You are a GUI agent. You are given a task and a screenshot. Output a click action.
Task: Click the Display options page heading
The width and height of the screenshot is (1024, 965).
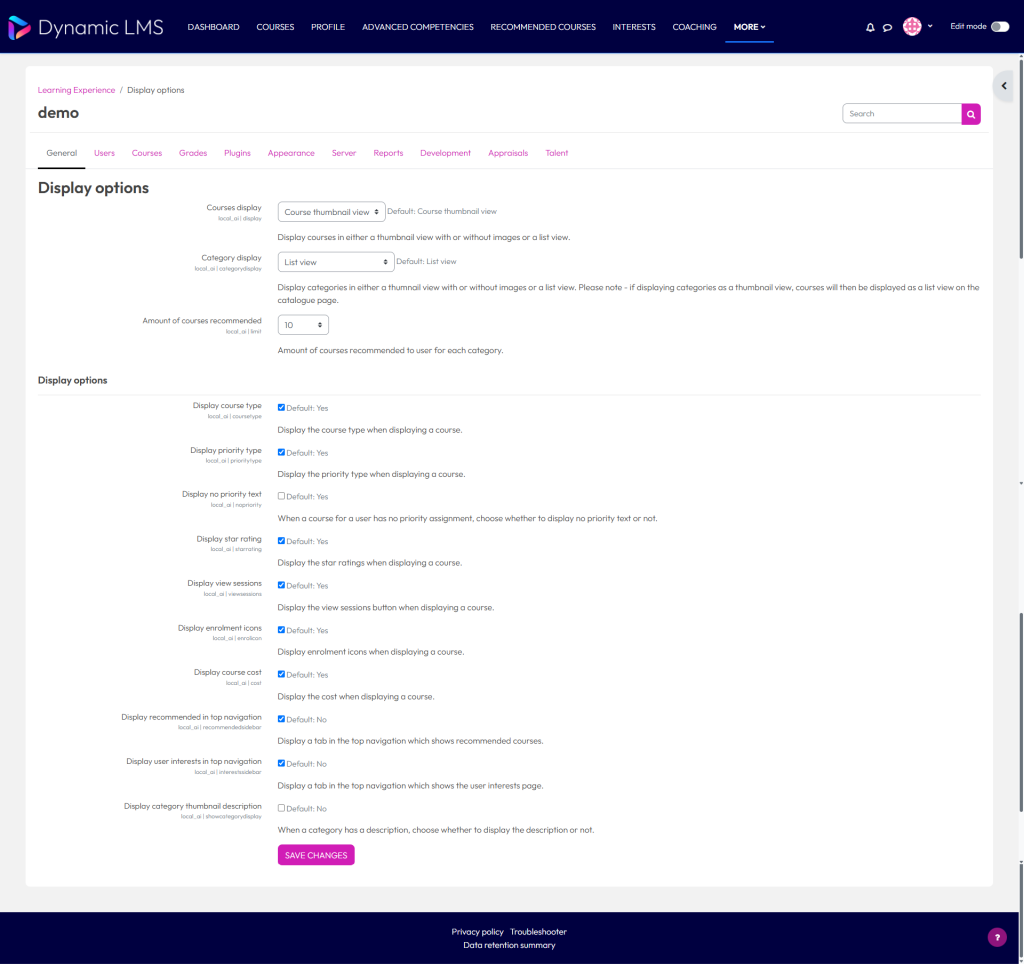(93, 188)
